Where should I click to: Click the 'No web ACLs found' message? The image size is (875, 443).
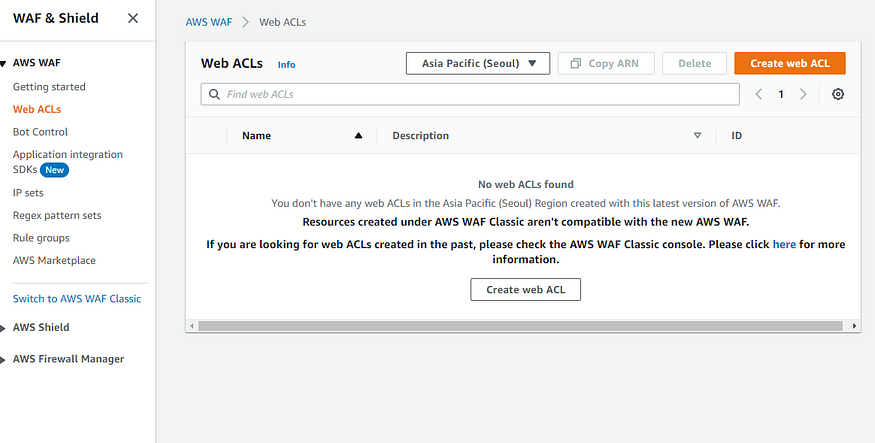pyautogui.click(x=526, y=184)
